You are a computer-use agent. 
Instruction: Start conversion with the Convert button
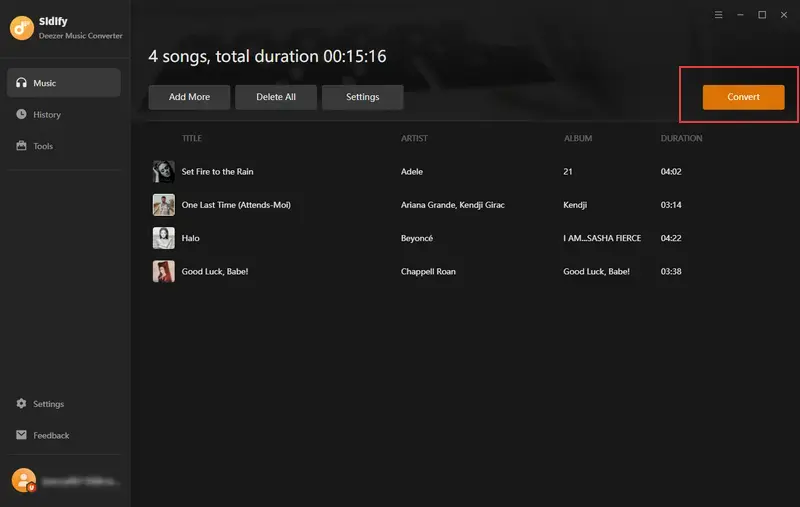[743, 97]
